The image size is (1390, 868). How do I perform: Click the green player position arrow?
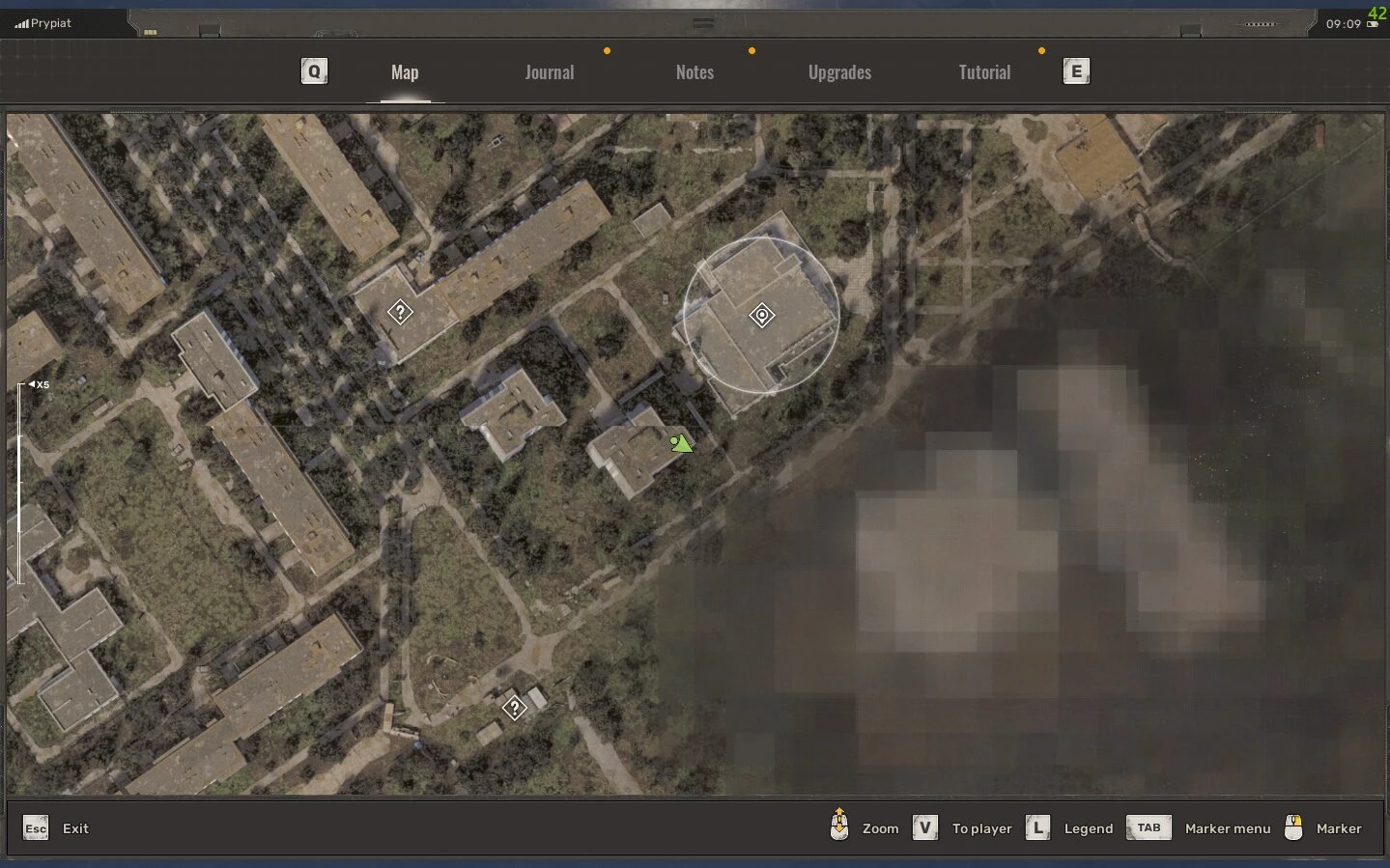tap(681, 443)
